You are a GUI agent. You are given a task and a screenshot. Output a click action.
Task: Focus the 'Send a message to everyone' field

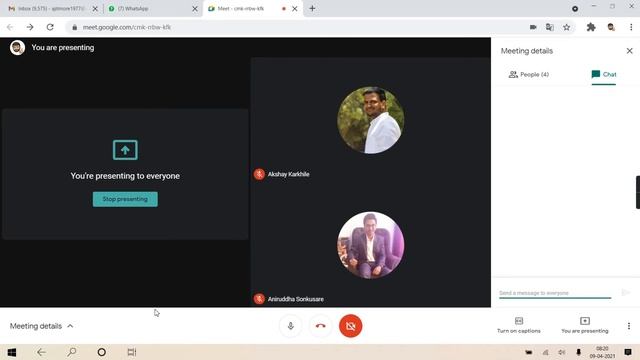pos(555,293)
